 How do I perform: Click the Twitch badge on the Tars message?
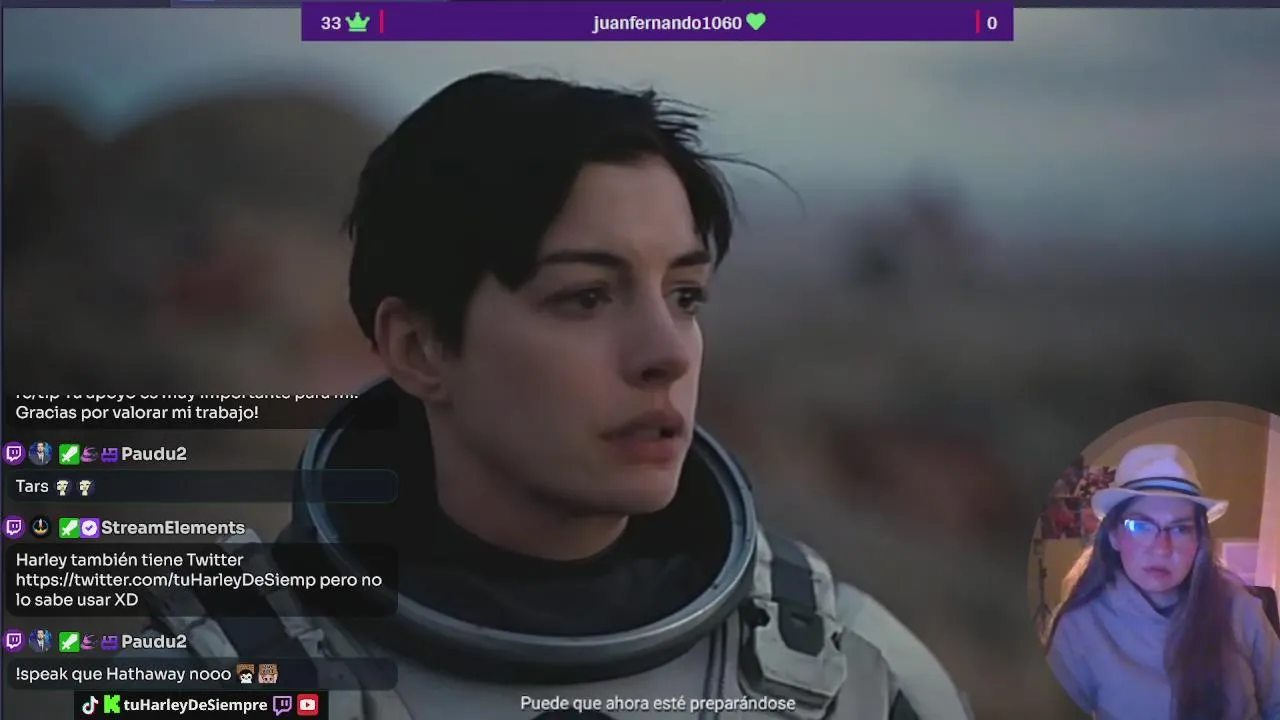click(x=14, y=453)
